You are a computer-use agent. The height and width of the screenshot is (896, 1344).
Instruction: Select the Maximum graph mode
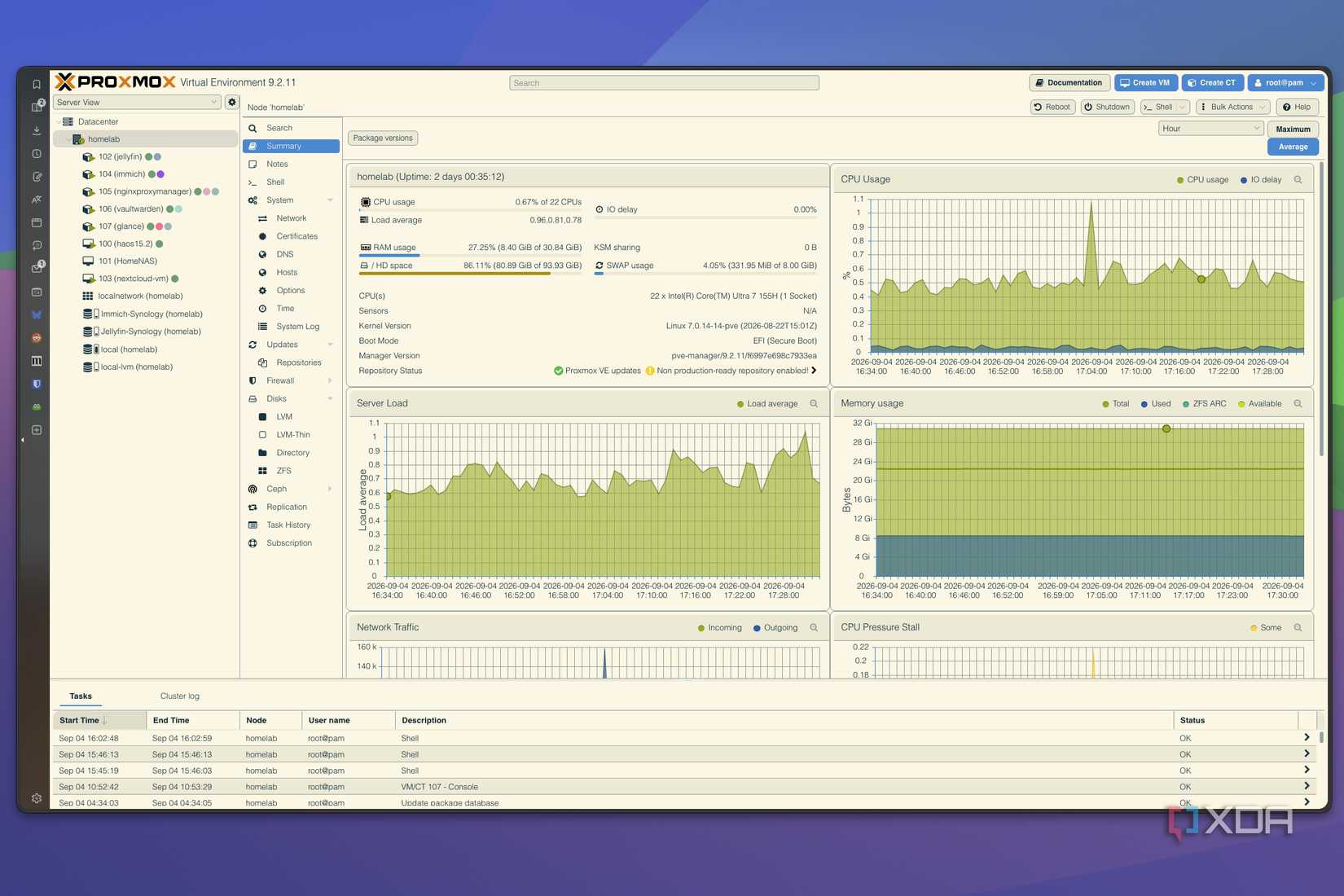pyautogui.click(x=1293, y=130)
